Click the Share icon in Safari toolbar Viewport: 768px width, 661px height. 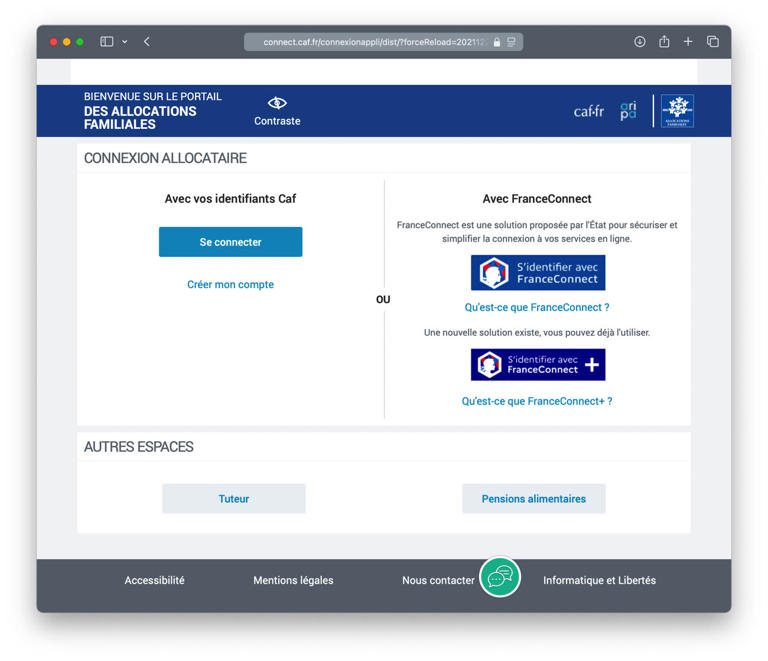pos(664,41)
